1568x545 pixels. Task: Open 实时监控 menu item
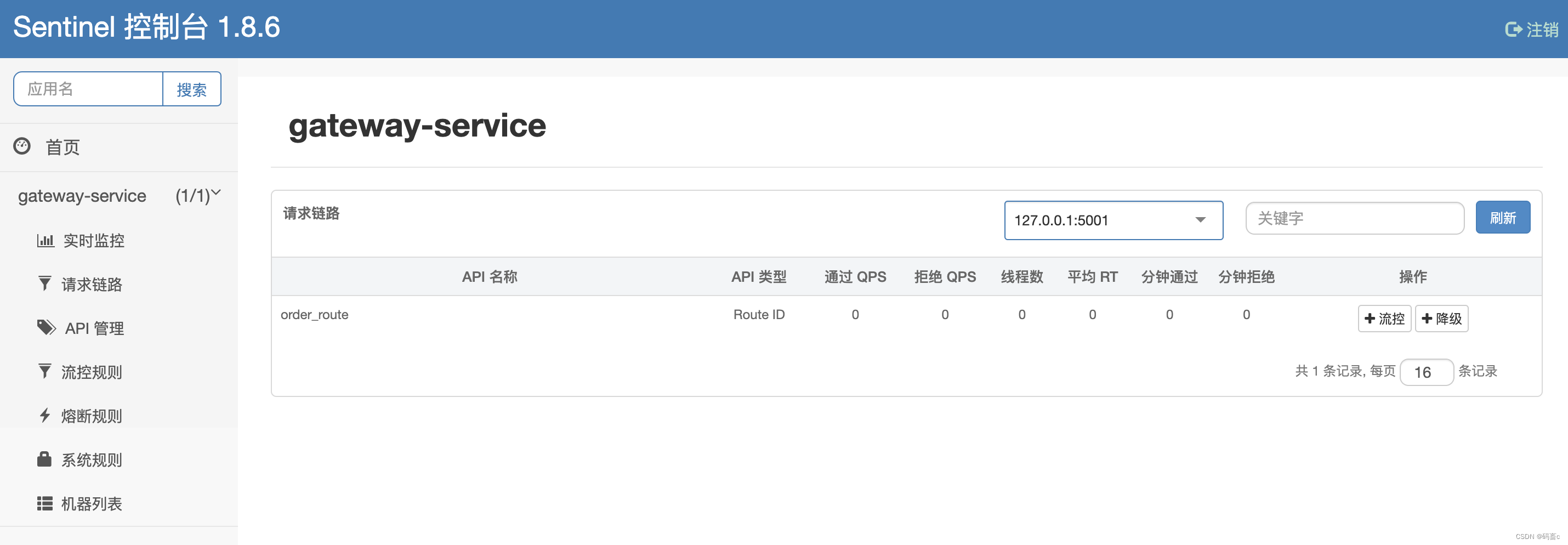[94, 241]
